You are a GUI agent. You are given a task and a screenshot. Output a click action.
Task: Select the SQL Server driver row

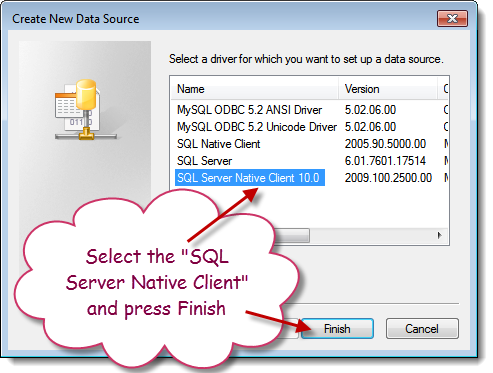tap(204, 161)
